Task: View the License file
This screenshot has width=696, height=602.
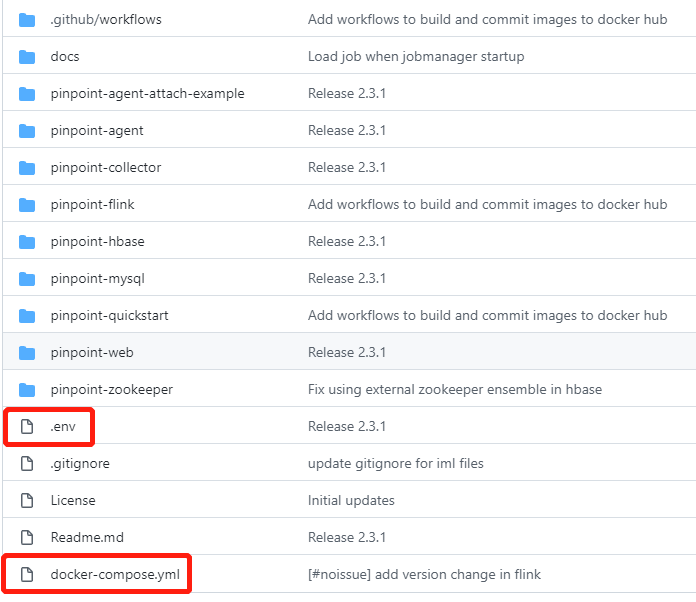Action: click(x=73, y=501)
